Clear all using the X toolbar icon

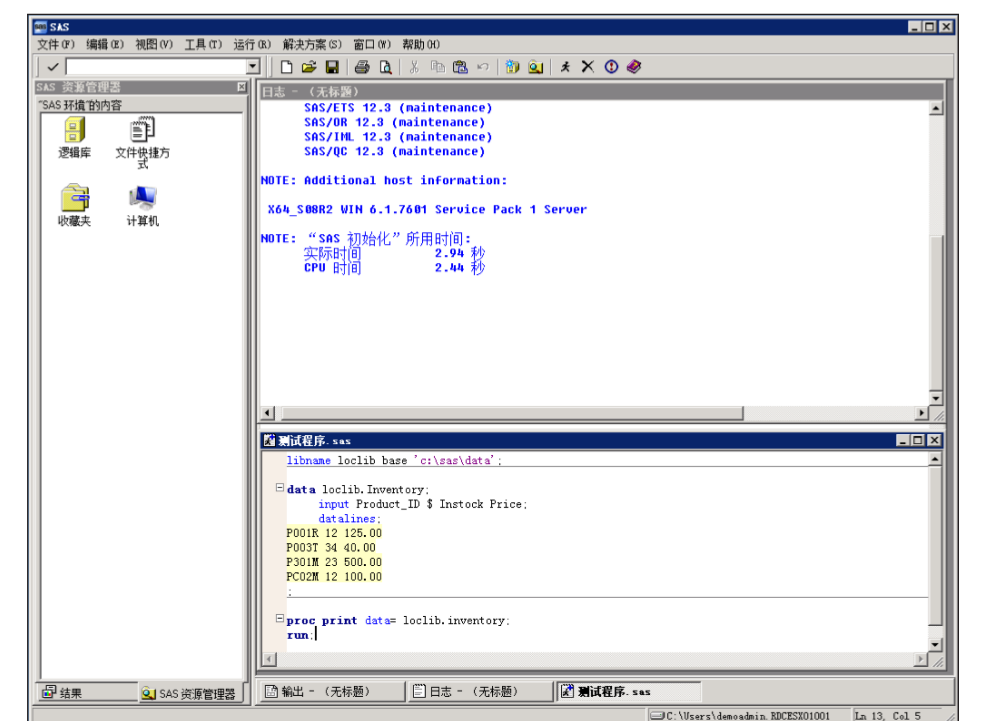[588, 67]
